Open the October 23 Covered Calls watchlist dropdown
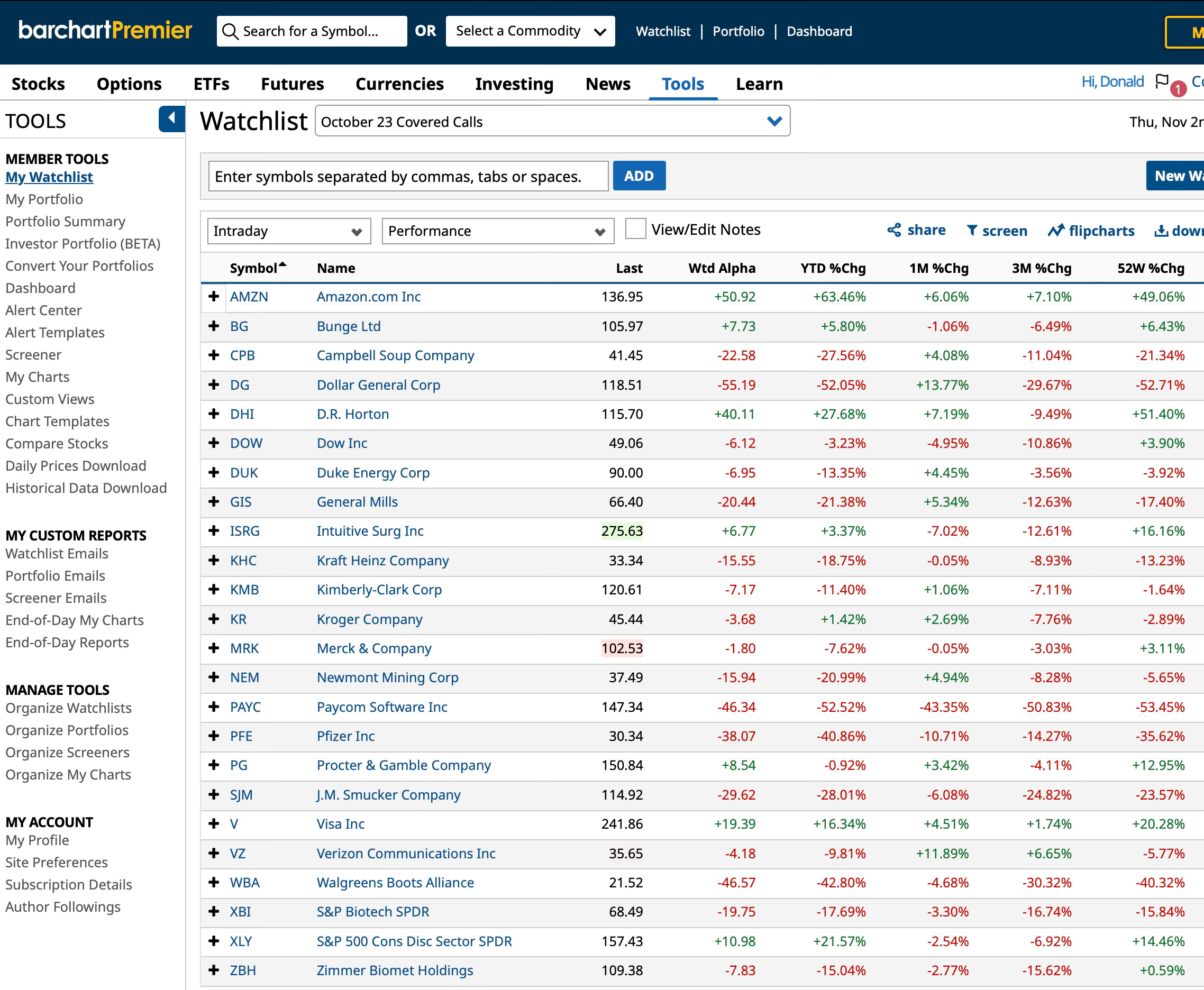The width and height of the screenshot is (1204, 990). pos(552,122)
